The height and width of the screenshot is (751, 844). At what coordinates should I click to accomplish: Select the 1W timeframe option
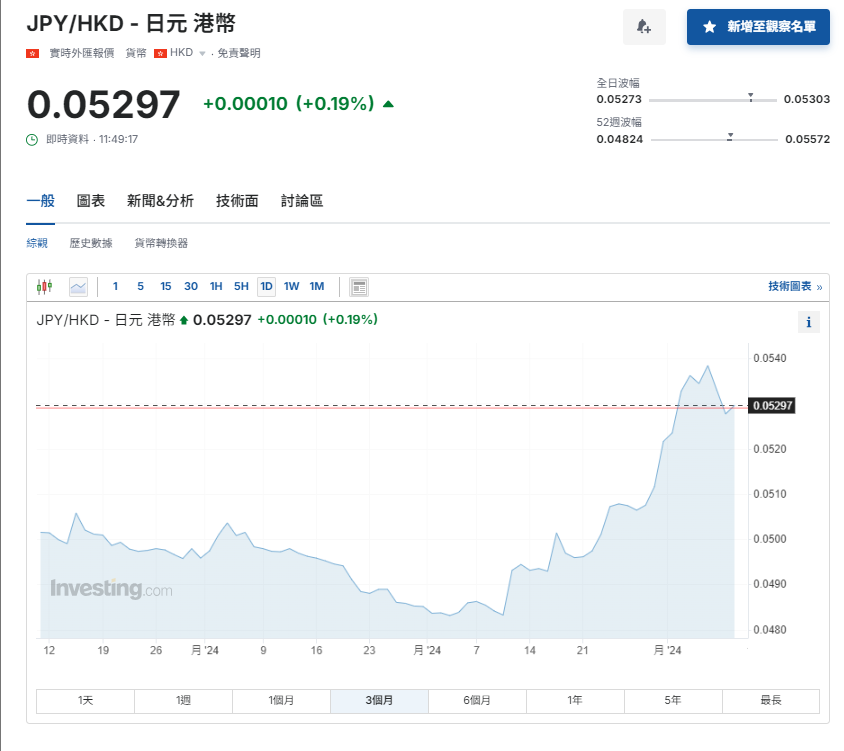click(291, 286)
